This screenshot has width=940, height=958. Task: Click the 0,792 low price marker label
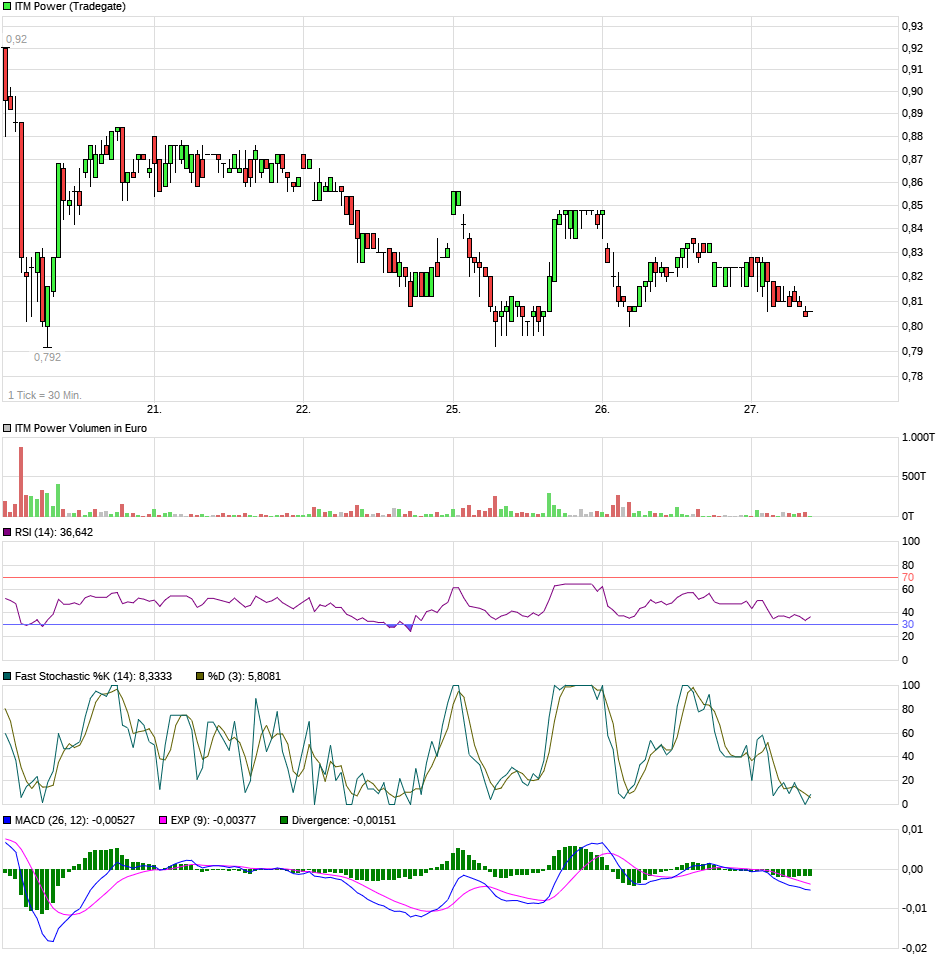pyautogui.click(x=47, y=355)
